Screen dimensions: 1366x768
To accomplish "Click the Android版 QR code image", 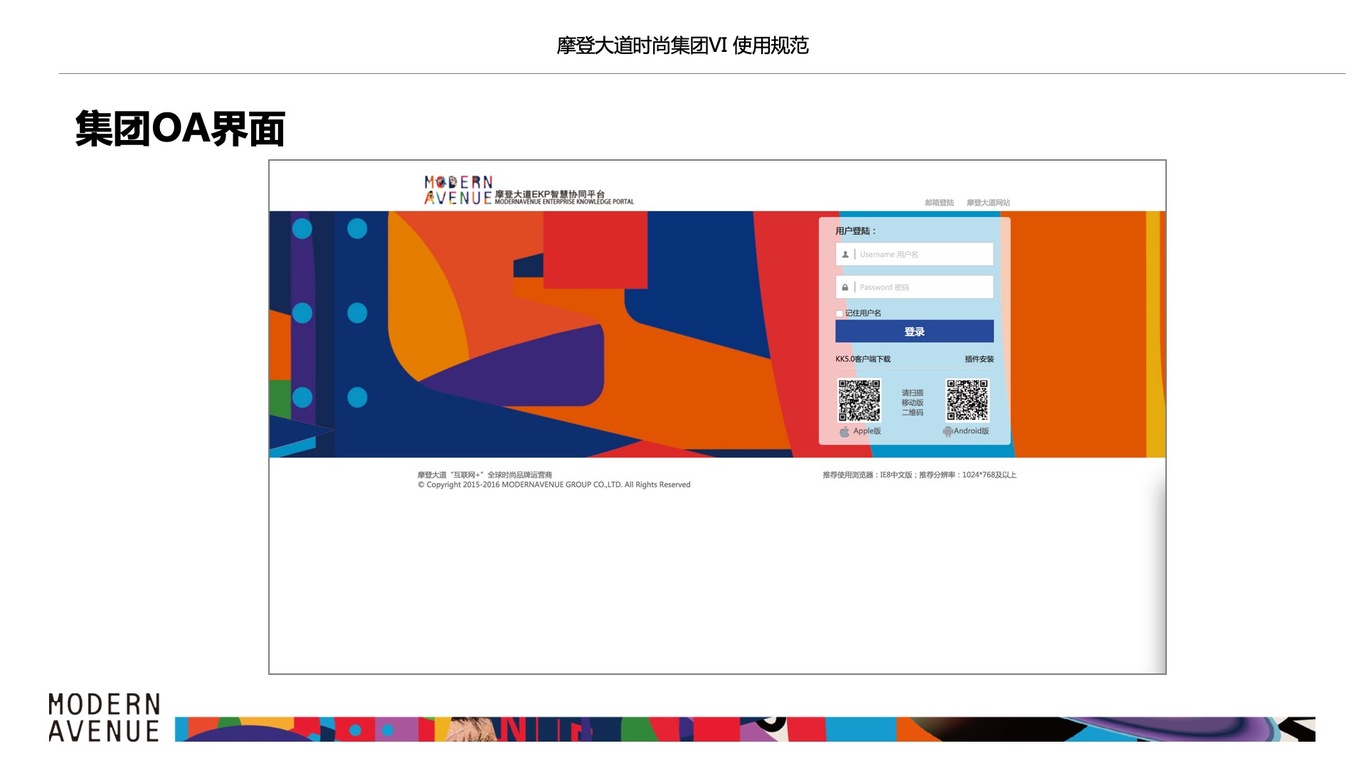I will pyautogui.click(x=967, y=400).
